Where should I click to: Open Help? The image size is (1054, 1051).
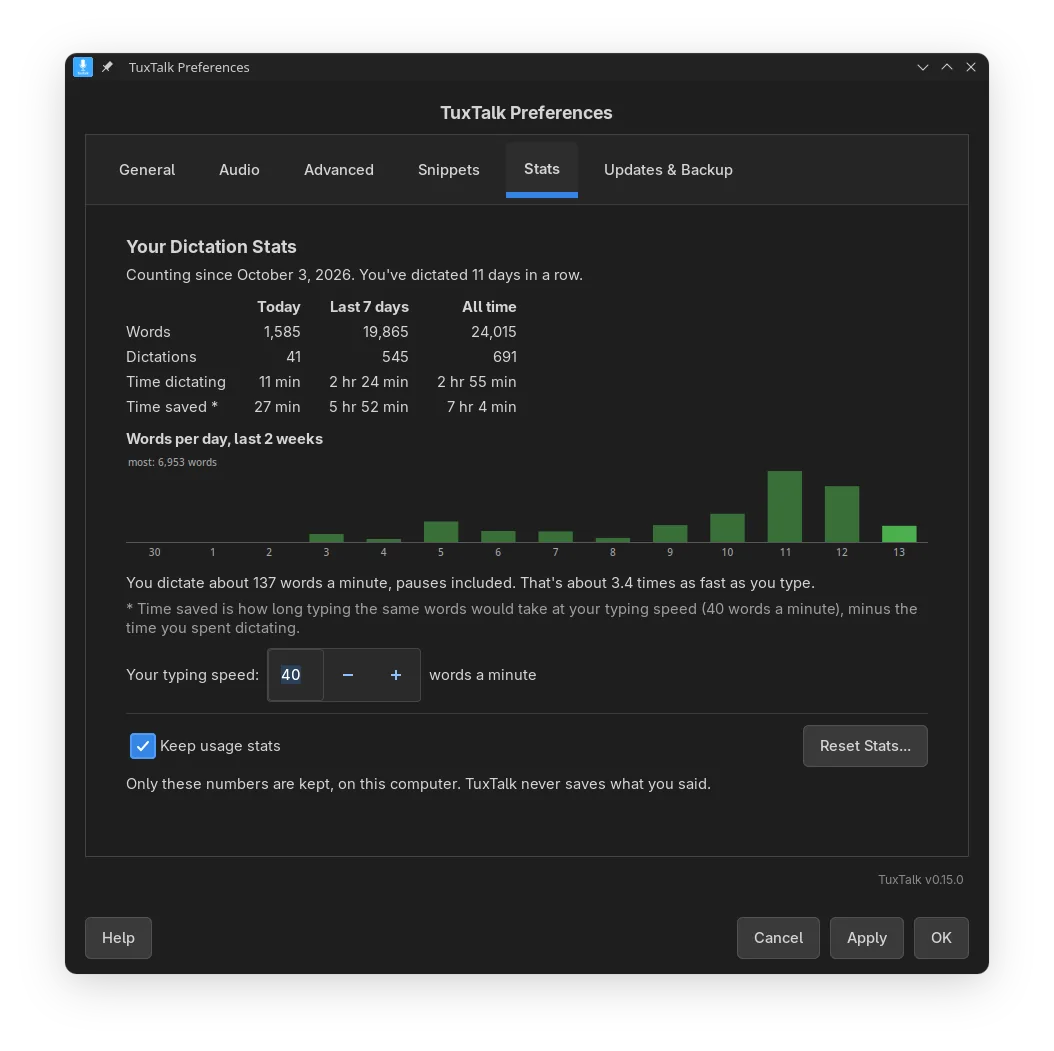tap(118, 937)
